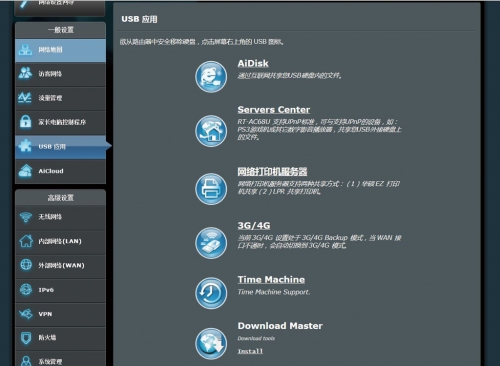The width and height of the screenshot is (500, 366).
Task: Click the 'USB 应用' page title
Action: point(139,19)
